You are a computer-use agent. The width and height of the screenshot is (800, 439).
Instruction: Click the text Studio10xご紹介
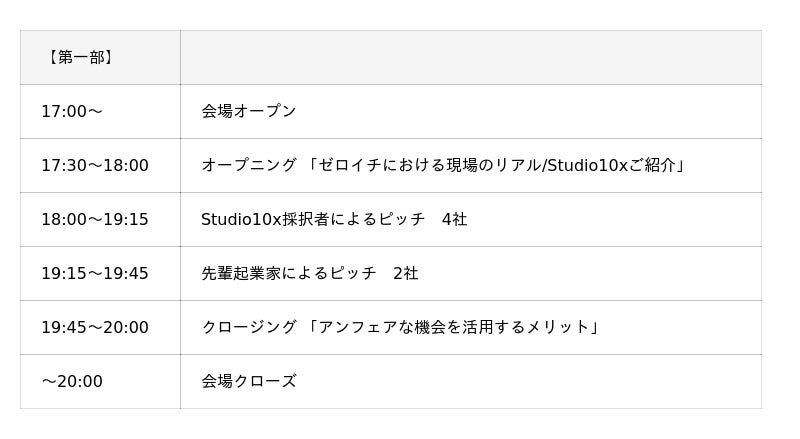(x=609, y=165)
